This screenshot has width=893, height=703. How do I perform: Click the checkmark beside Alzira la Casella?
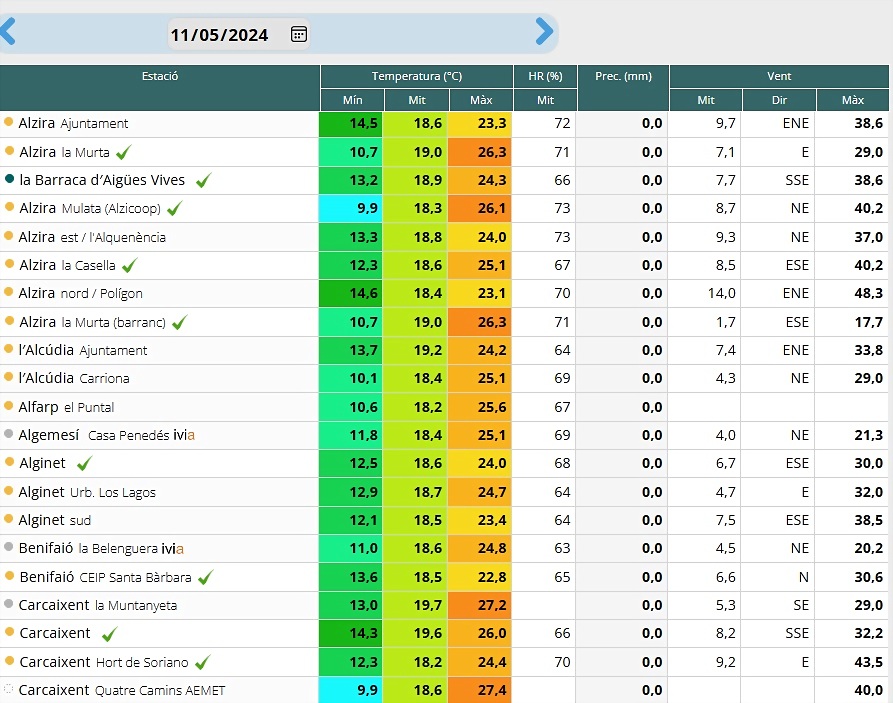point(130,265)
